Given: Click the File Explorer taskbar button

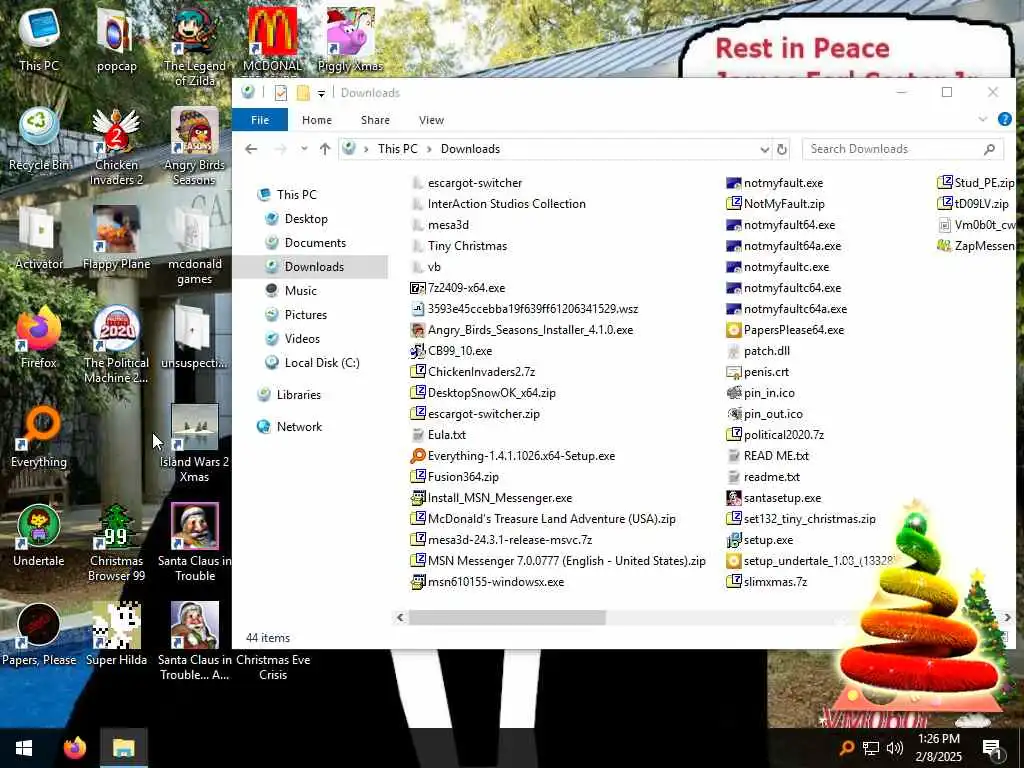Looking at the screenshot, I should [123, 748].
